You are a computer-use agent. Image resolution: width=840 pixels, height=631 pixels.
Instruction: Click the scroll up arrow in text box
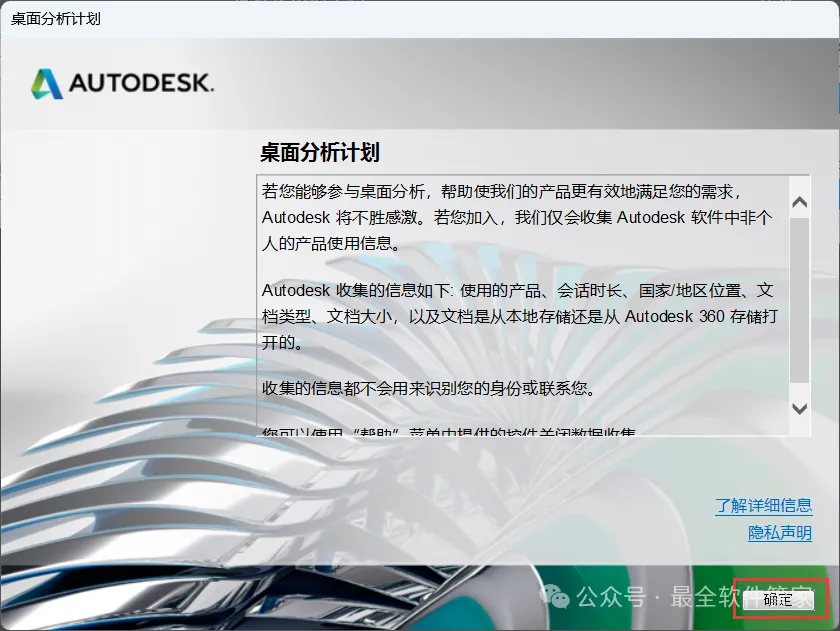tap(800, 202)
